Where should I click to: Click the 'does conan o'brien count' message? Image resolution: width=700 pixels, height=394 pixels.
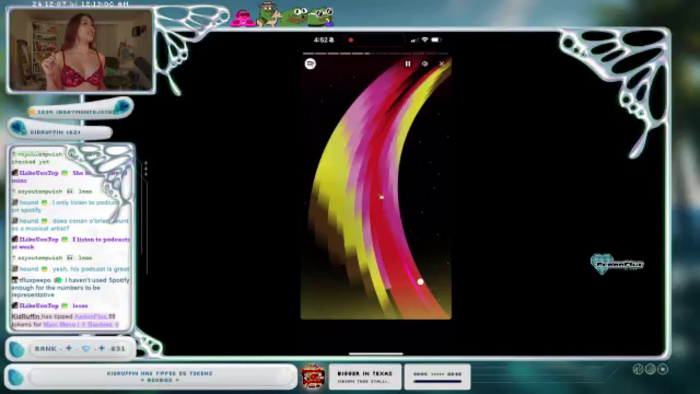tap(71, 224)
